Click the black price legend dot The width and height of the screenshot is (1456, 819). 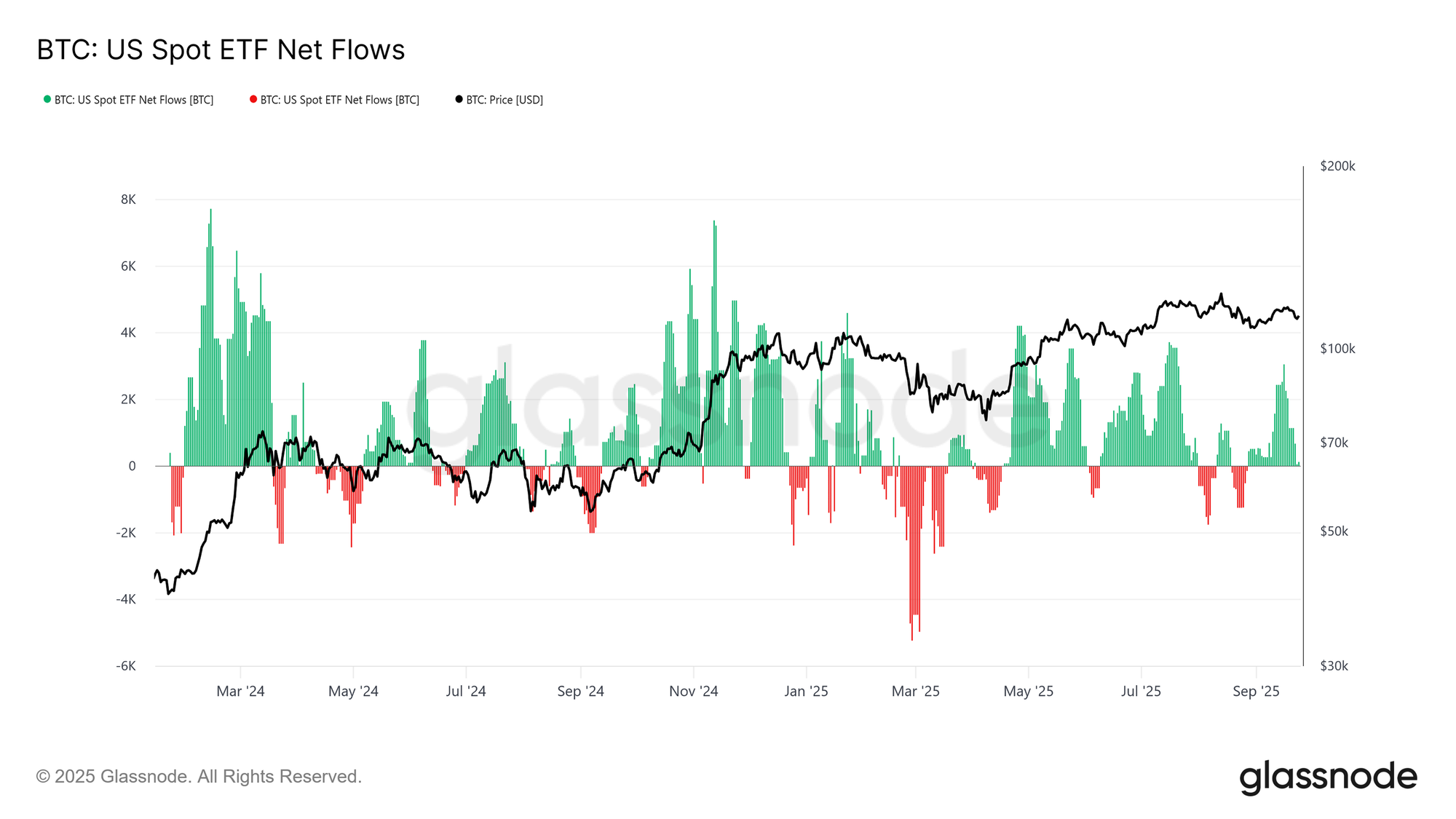[x=459, y=99]
